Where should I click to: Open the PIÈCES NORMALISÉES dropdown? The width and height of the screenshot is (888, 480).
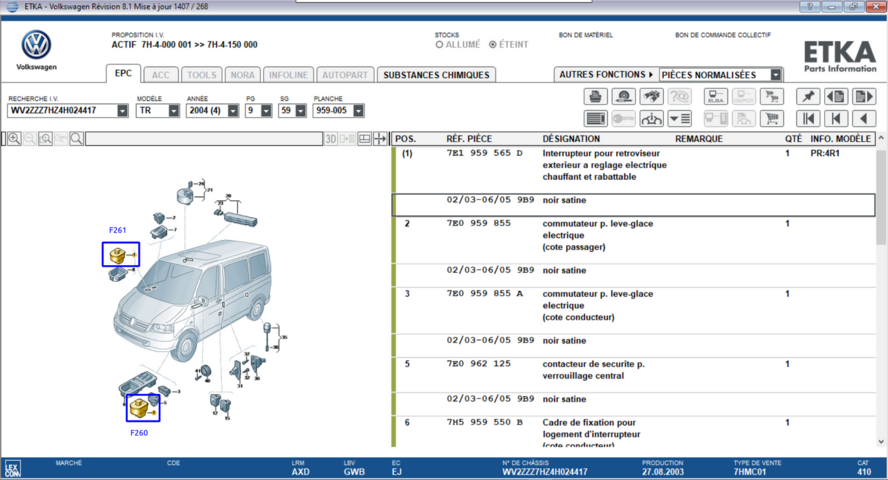776,75
